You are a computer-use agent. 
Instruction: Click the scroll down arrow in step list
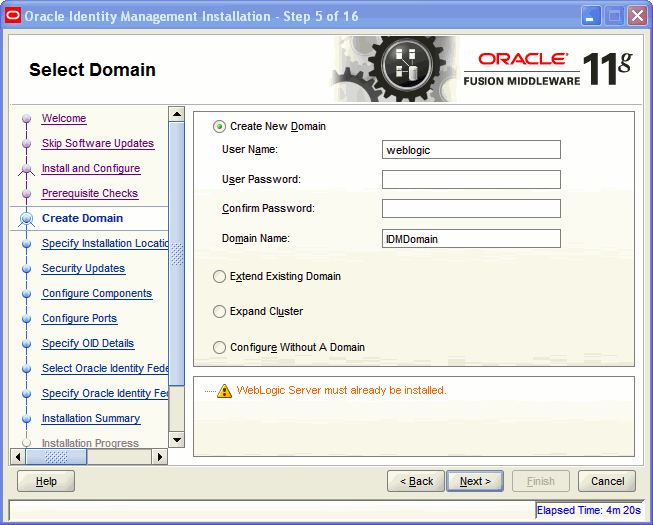click(x=177, y=440)
